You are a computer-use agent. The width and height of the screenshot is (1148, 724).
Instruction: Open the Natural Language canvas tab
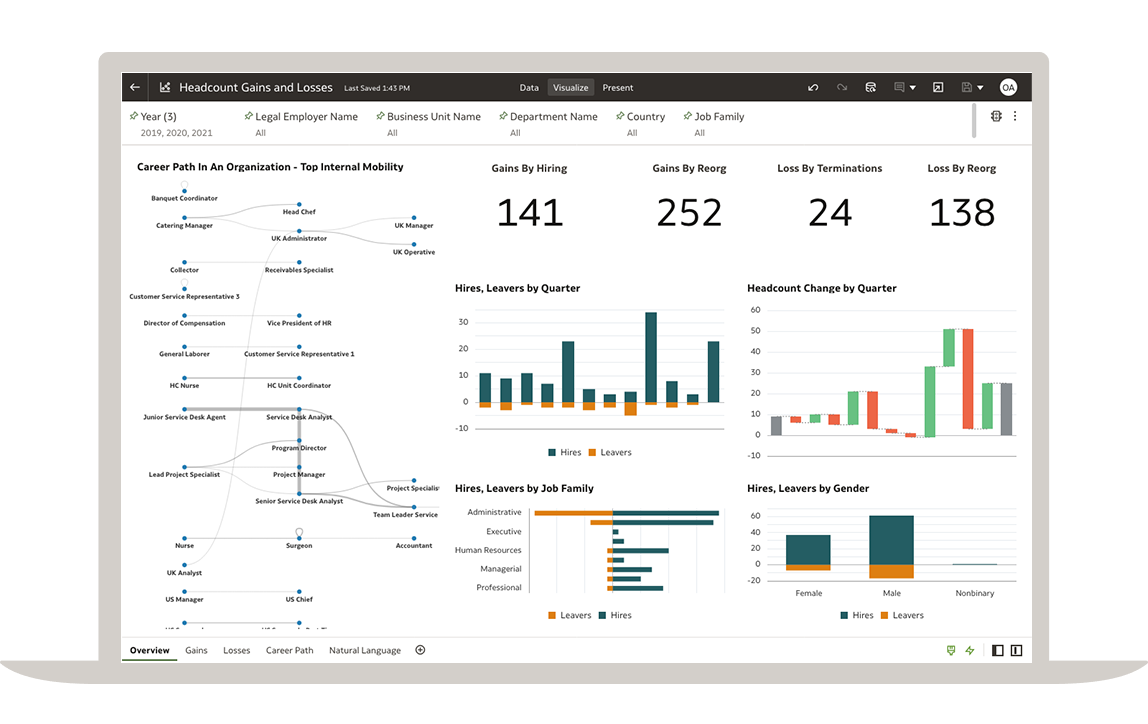(364, 650)
